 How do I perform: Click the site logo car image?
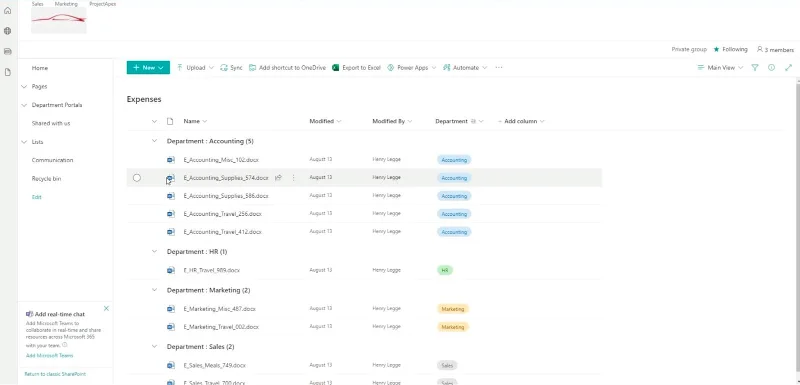(x=59, y=20)
